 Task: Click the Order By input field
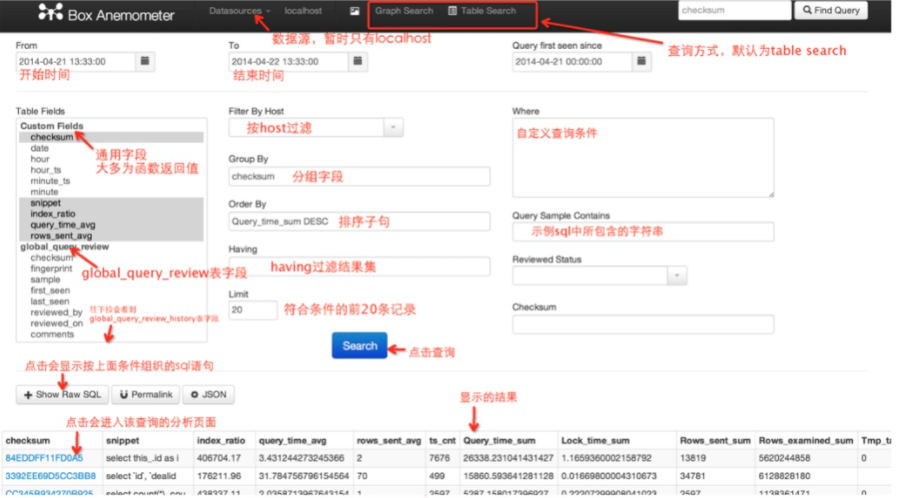(359, 221)
